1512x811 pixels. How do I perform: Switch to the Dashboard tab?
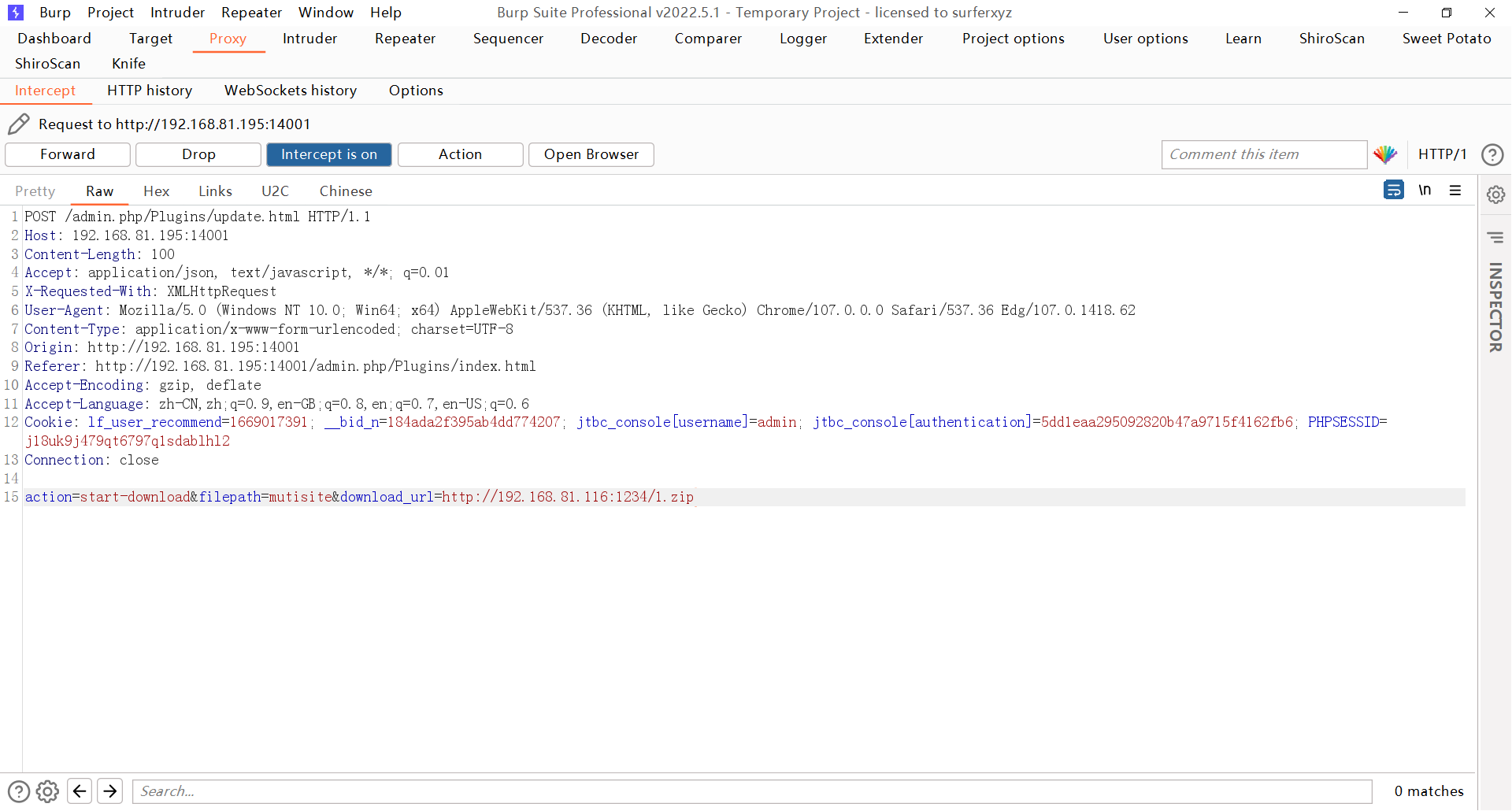tap(54, 39)
